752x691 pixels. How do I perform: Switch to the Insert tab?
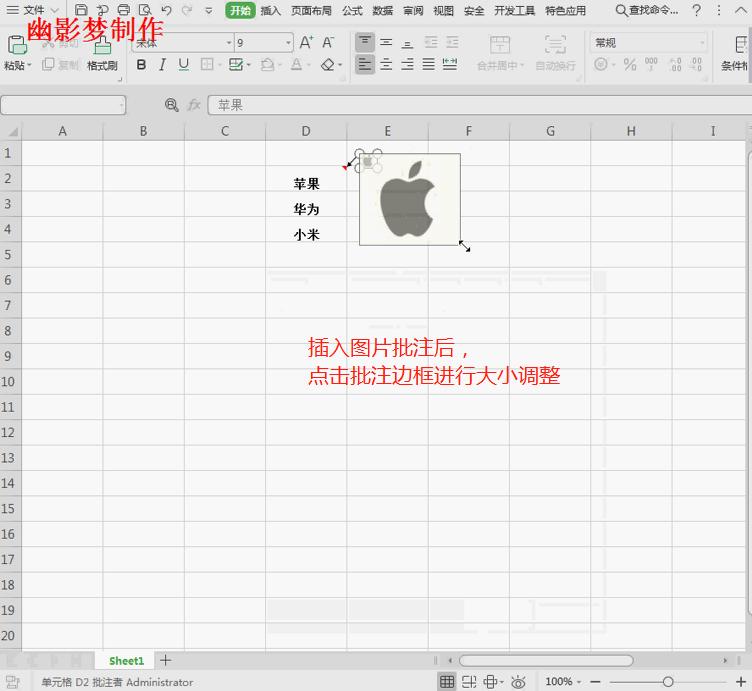(x=270, y=11)
